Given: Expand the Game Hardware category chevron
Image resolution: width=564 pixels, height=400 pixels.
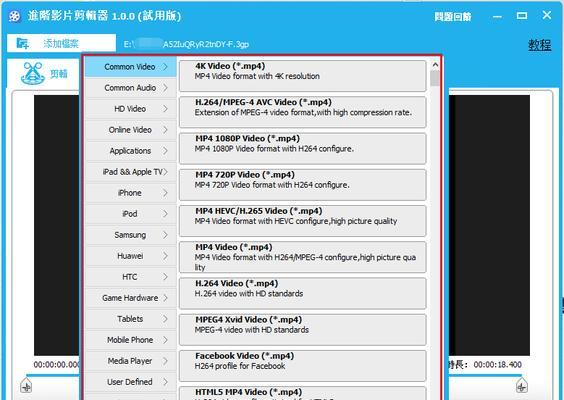Looking at the screenshot, I should [x=165, y=298].
